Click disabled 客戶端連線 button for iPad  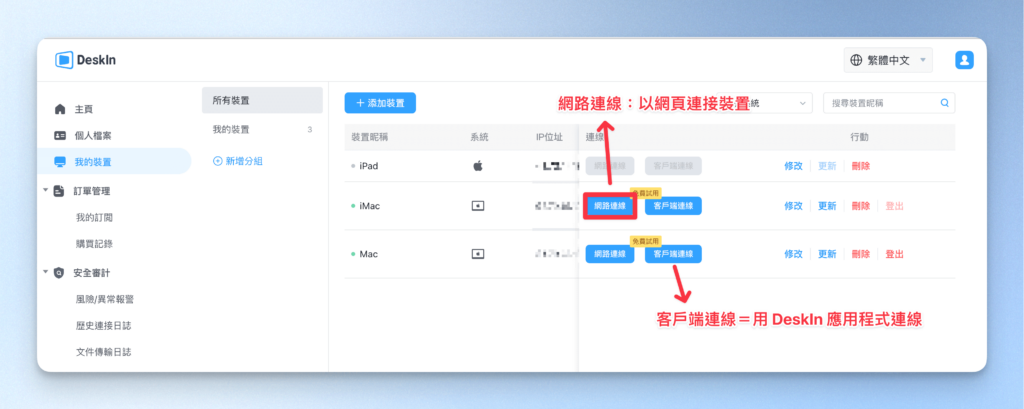(673, 166)
